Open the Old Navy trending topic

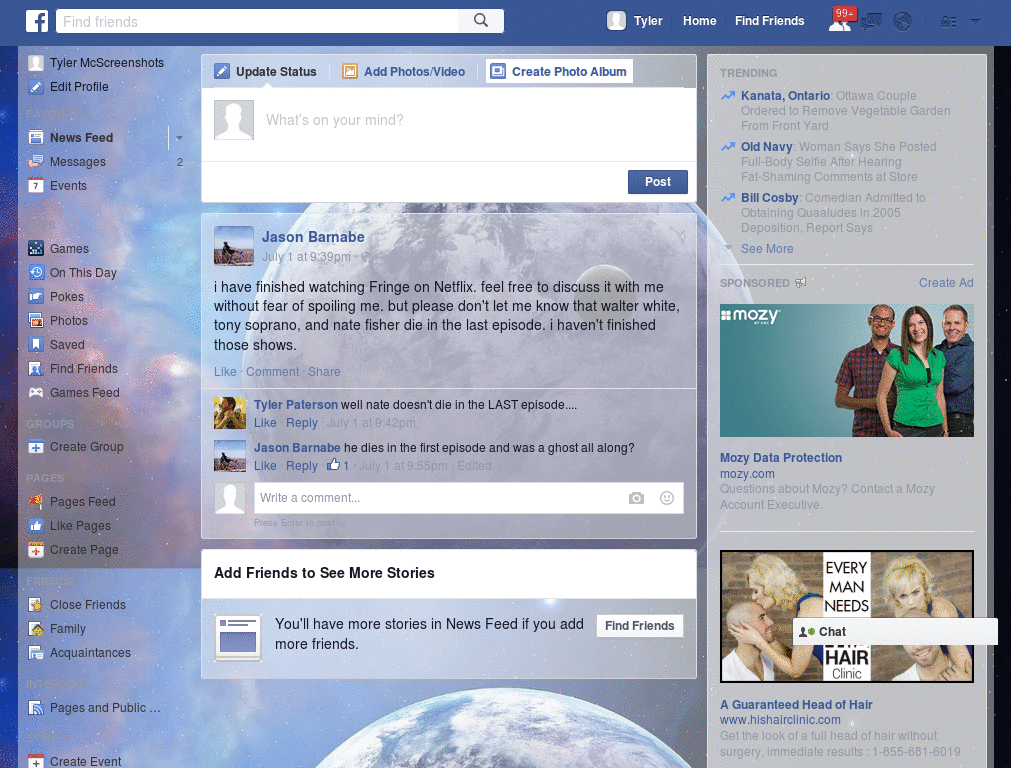766,147
